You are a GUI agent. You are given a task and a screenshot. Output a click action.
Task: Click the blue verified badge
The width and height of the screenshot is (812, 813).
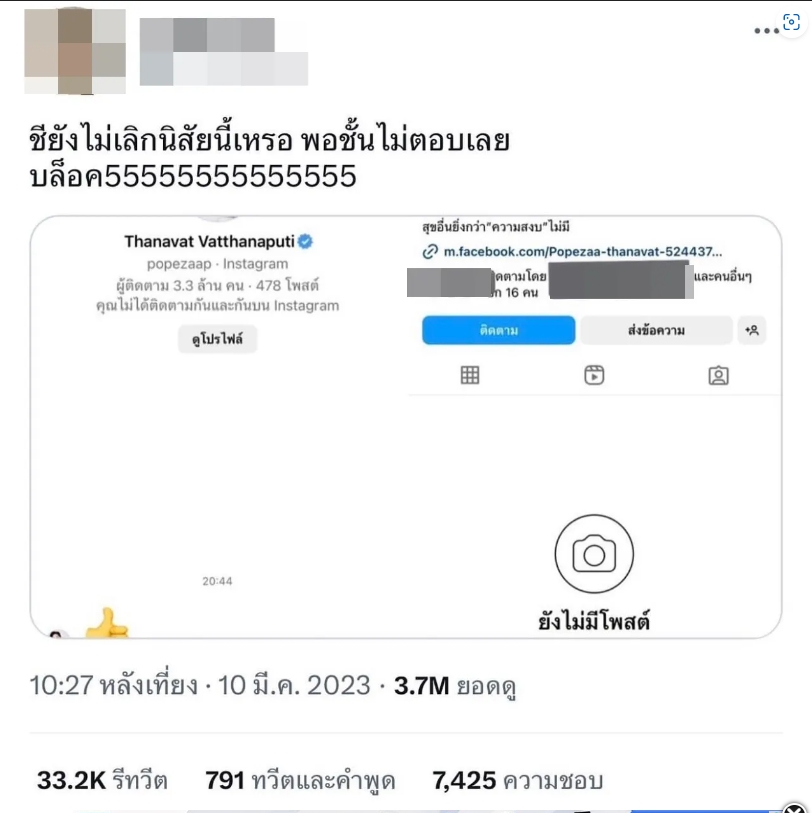tap(305, 241)
